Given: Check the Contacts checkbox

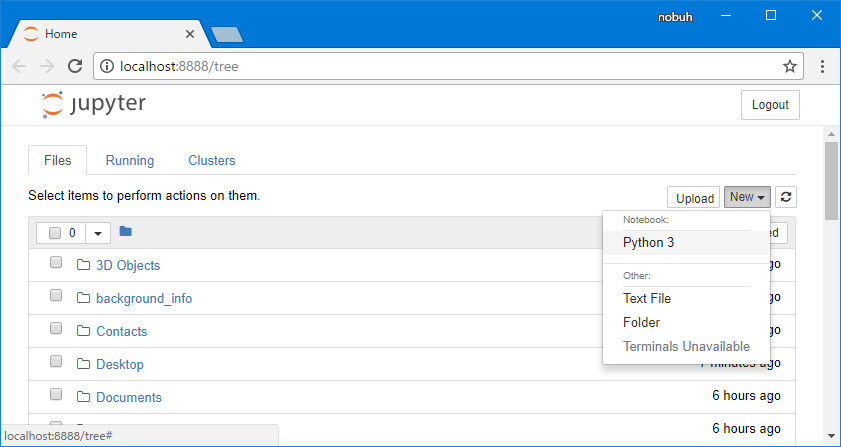Looking at the screenshot, I should [56, 328].
